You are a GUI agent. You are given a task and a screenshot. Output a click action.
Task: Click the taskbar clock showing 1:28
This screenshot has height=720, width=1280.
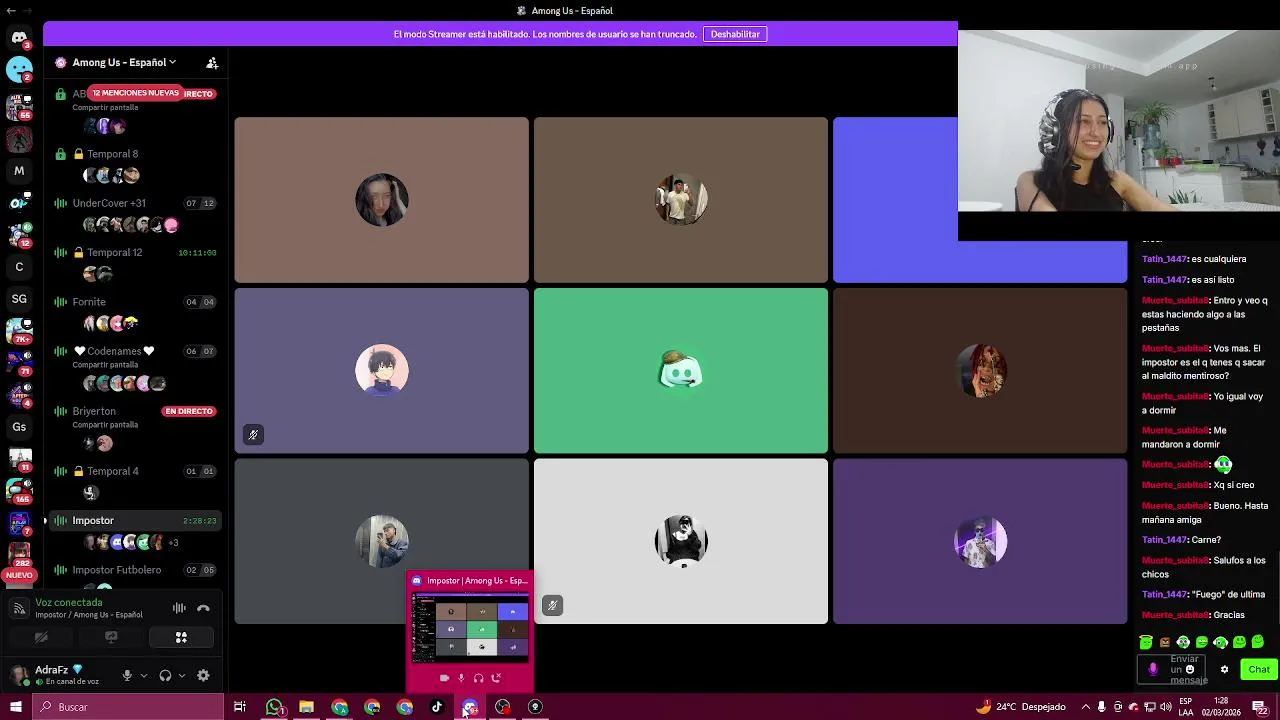[1221, 707]
